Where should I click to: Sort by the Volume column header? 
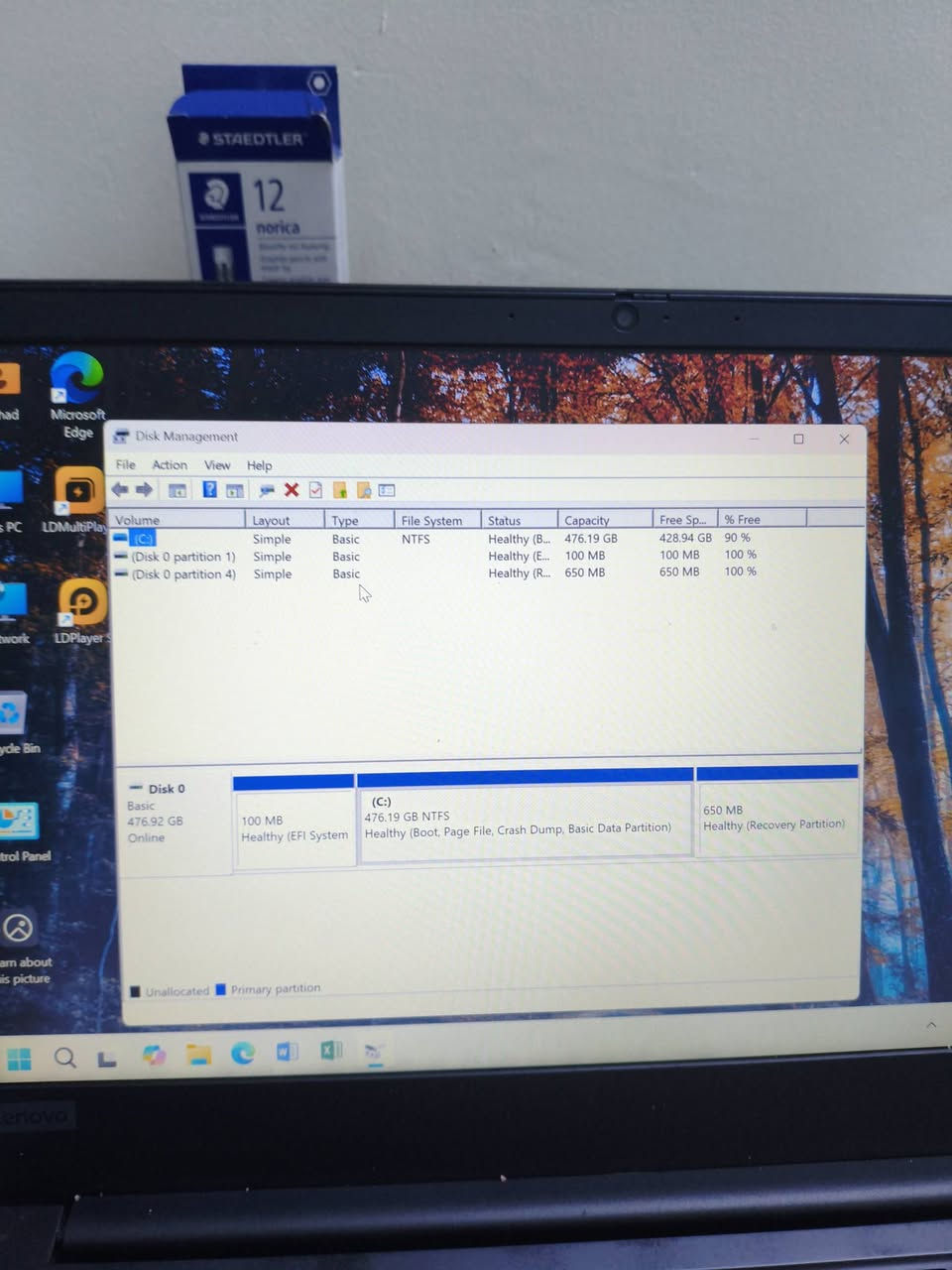tap(178, 520)
